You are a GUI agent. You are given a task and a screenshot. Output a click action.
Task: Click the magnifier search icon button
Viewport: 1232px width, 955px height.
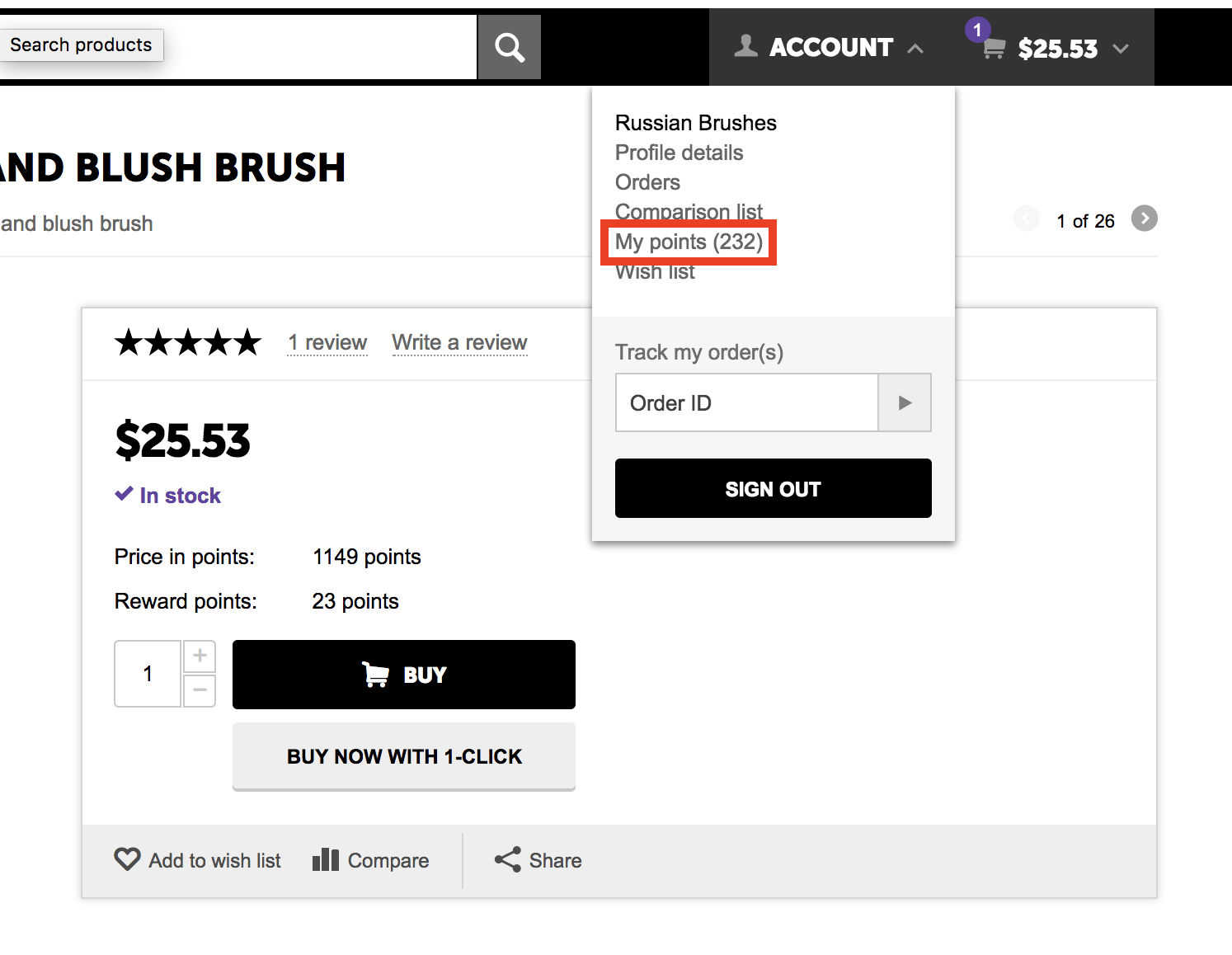(510, 47)
